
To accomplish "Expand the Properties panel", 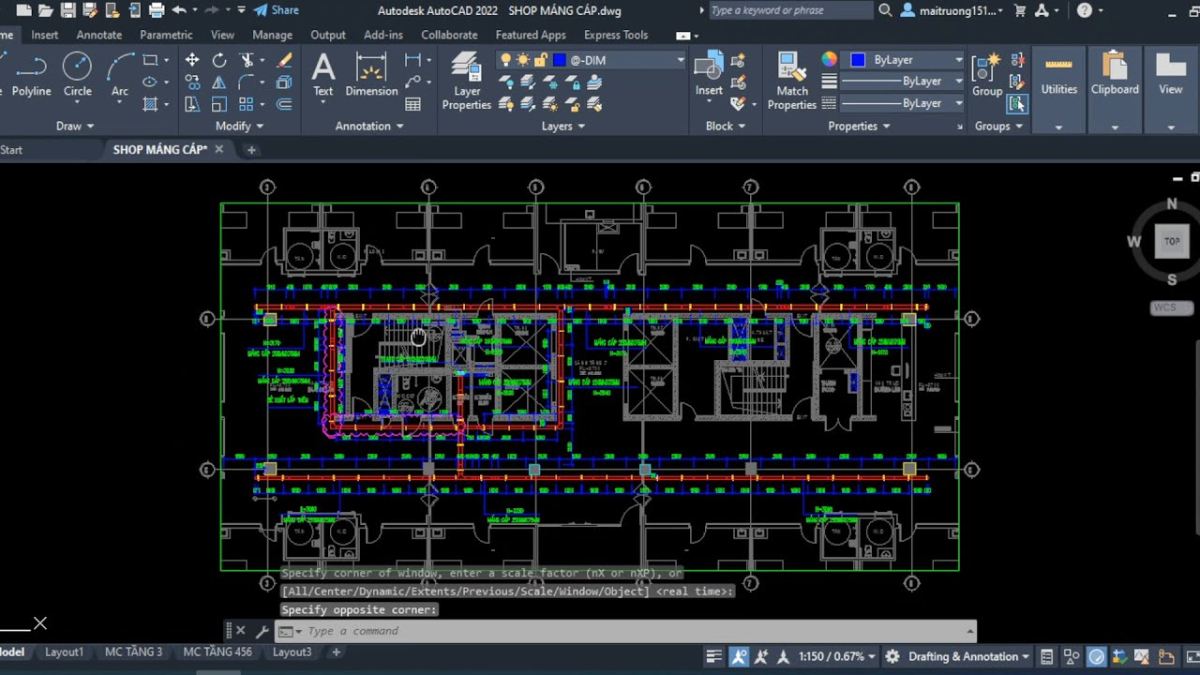I will 859,126.
